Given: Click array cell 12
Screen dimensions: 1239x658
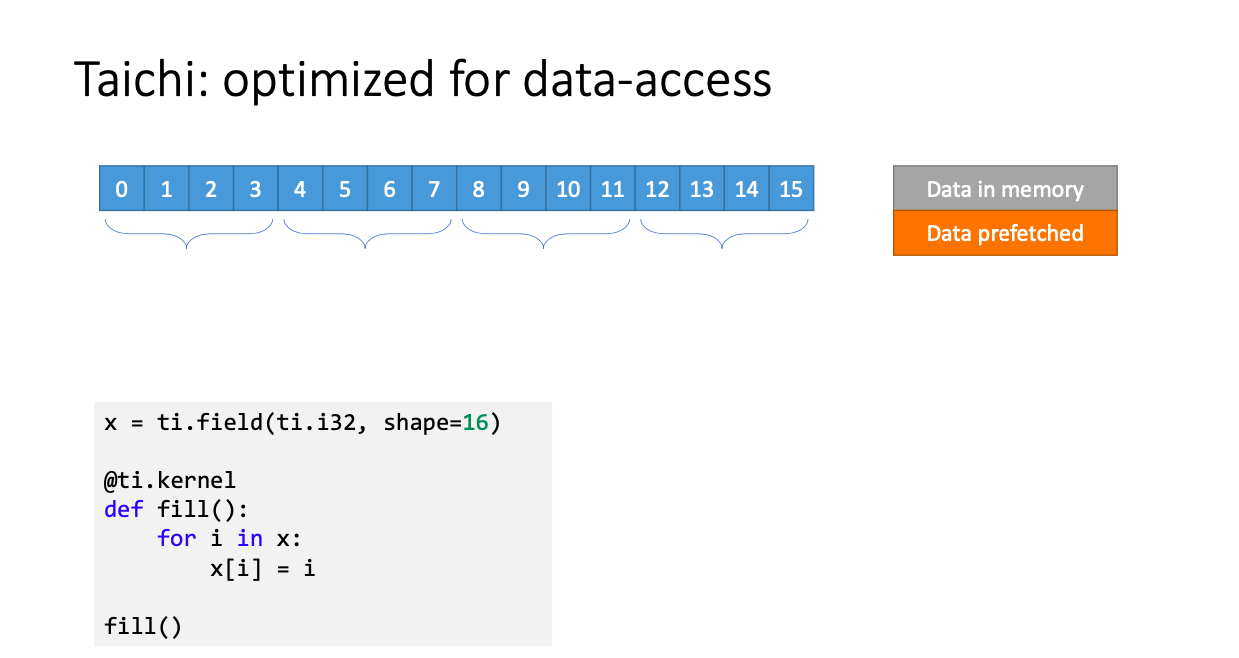Looking at the screenshot, I should 657,188.
